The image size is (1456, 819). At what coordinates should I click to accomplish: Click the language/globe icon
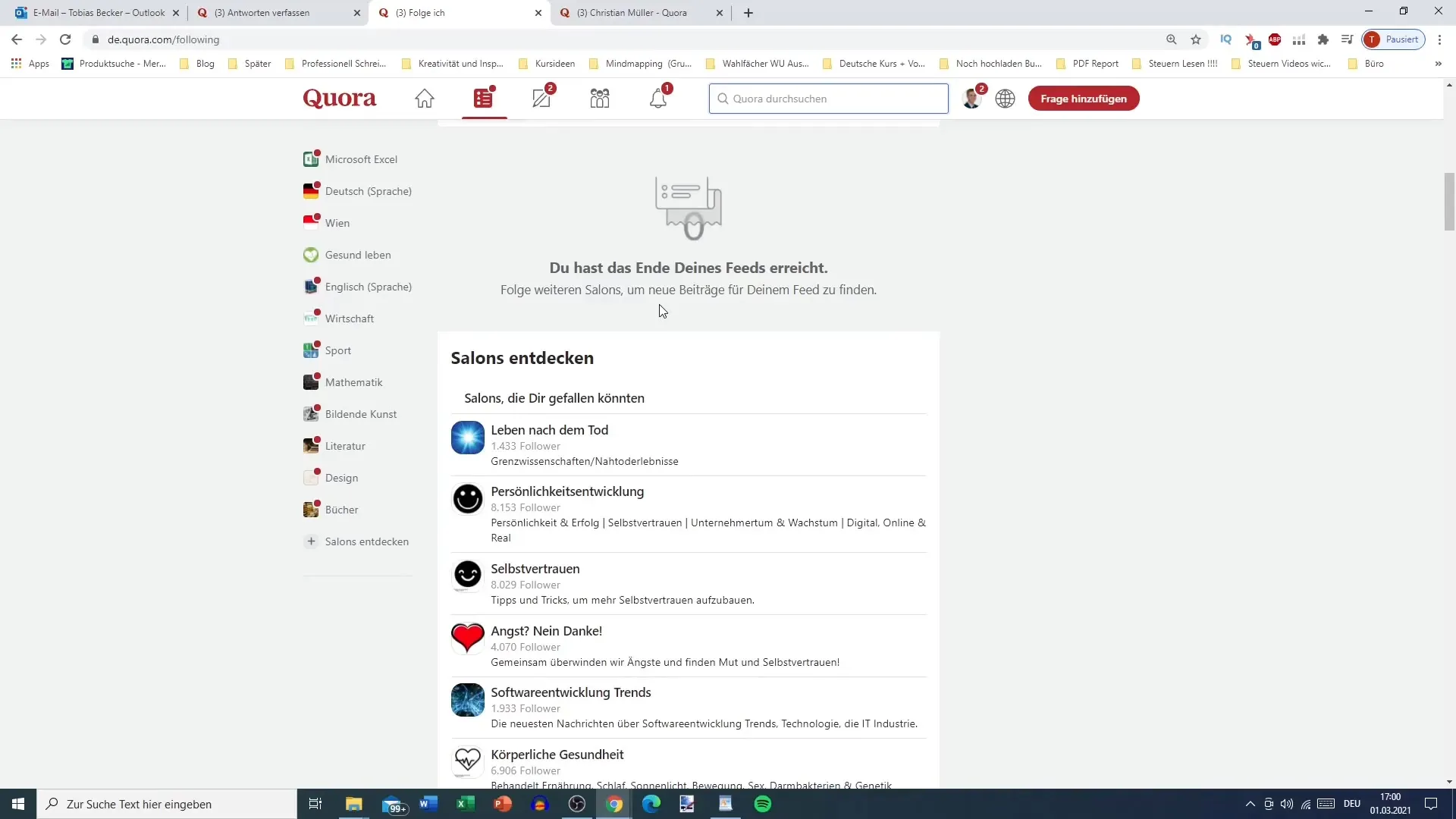[x=1005, y=98]
